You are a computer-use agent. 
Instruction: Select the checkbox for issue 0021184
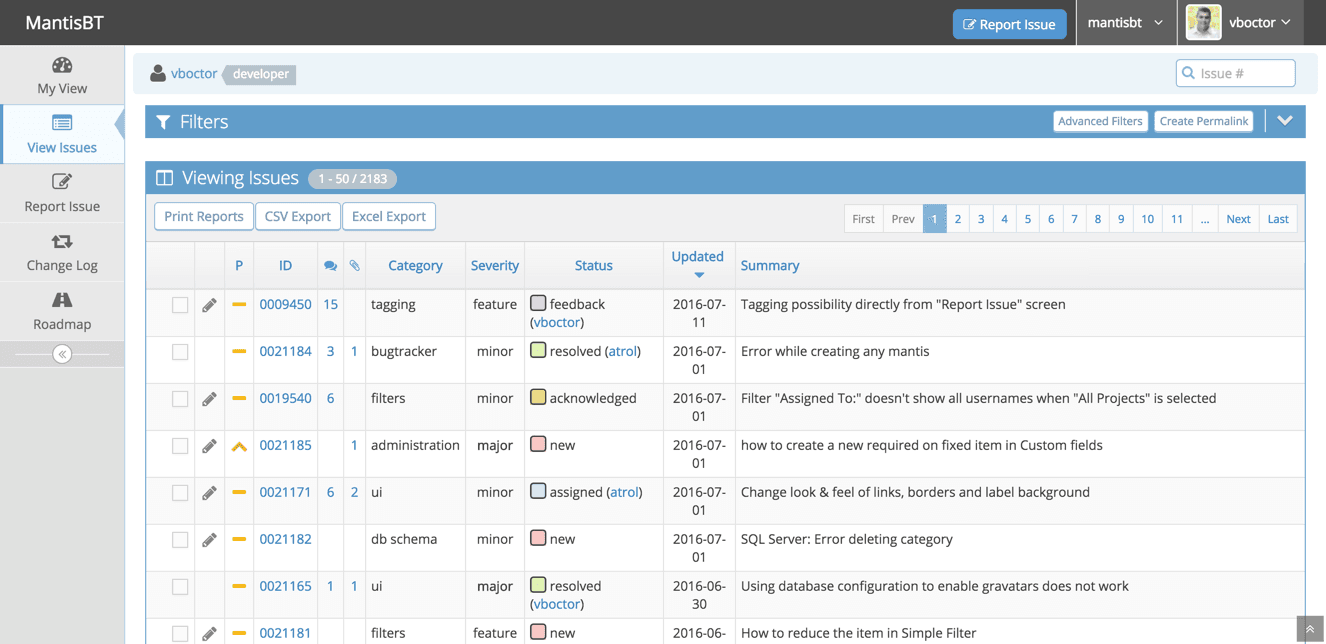point(179,351)
